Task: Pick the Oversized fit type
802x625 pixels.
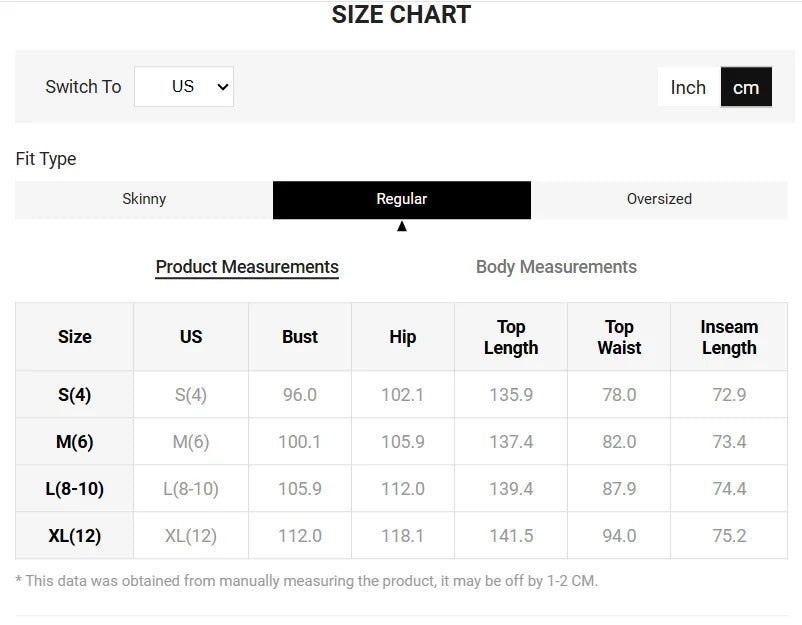Action: point(659,199)
